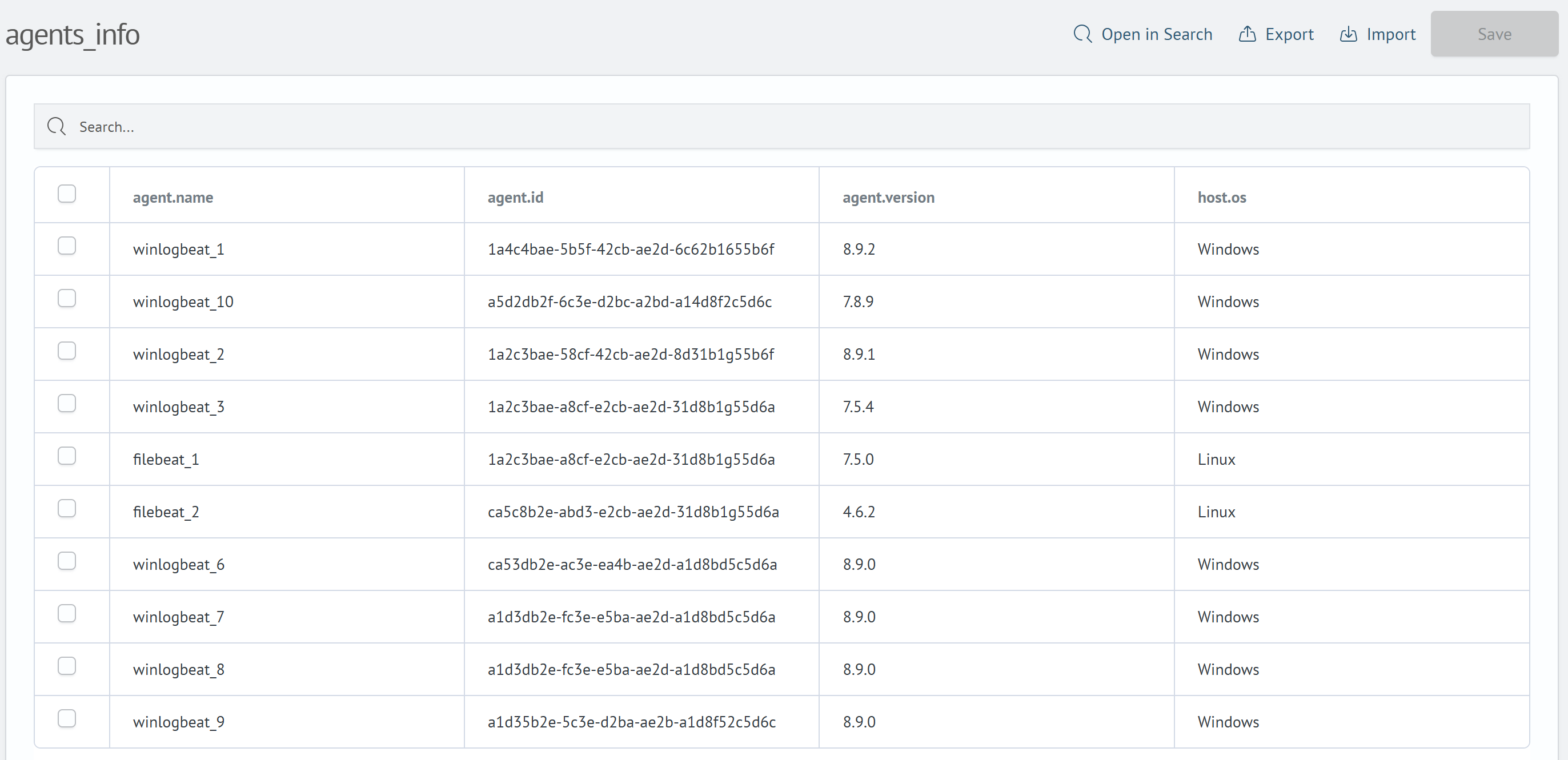Click the magnifier icon inside the search bar
1568x760 pixels.
pyautogui.click(x=56, y=127)
